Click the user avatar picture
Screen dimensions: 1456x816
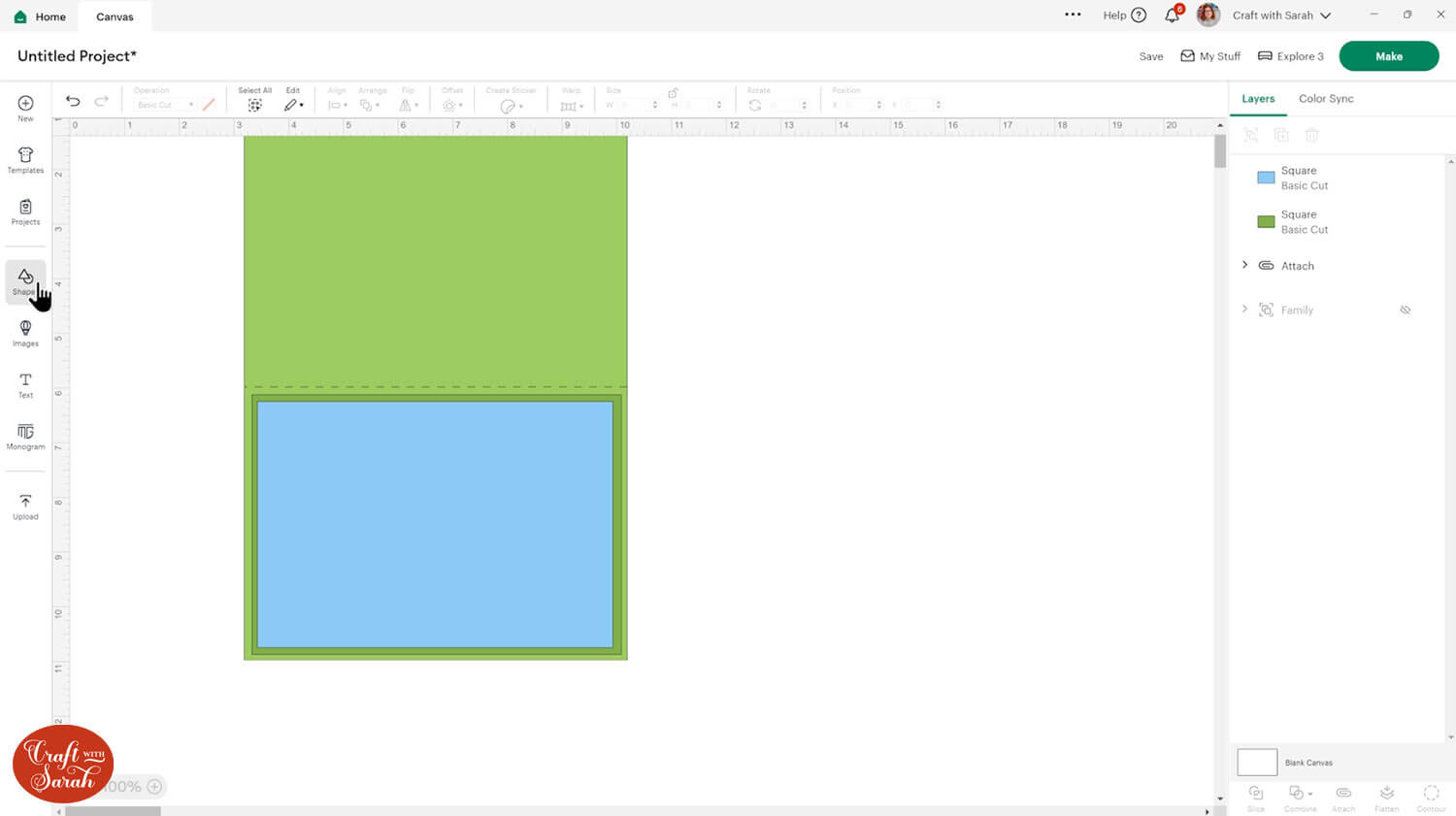[1208, 15]
